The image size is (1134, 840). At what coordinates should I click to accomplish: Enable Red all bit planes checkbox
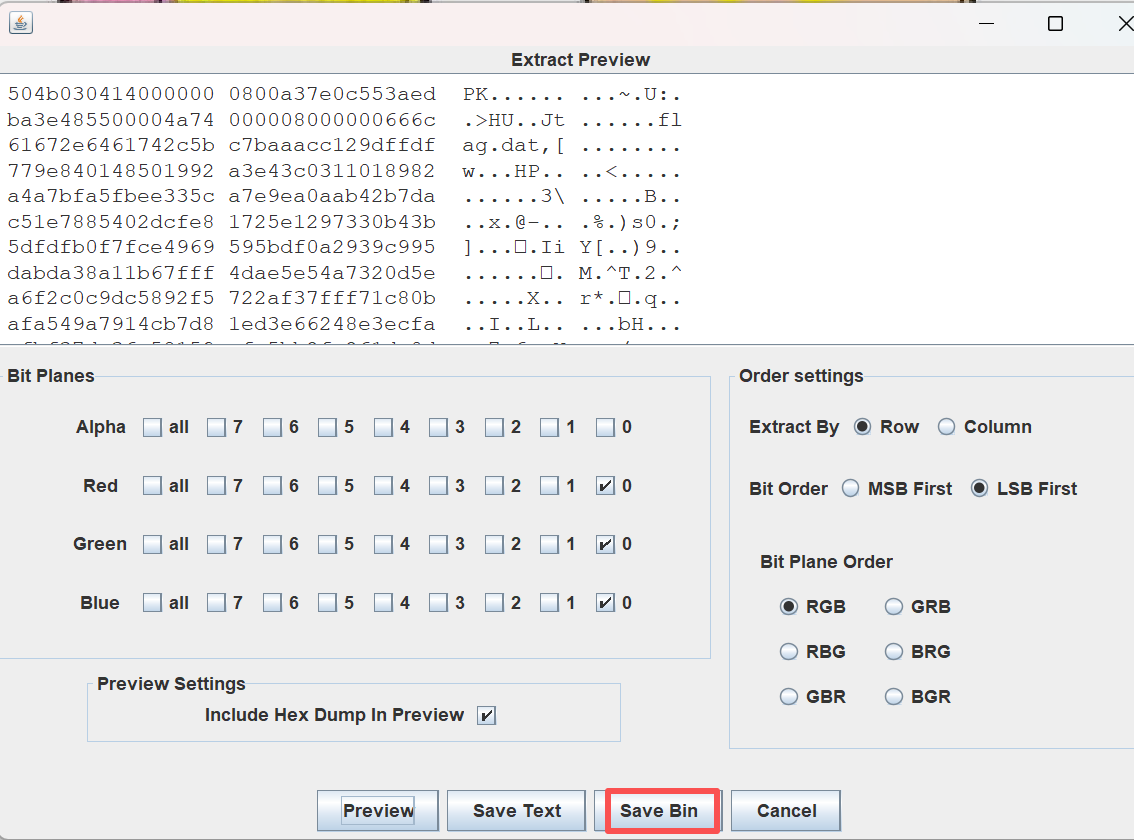[x=152, y=486]
